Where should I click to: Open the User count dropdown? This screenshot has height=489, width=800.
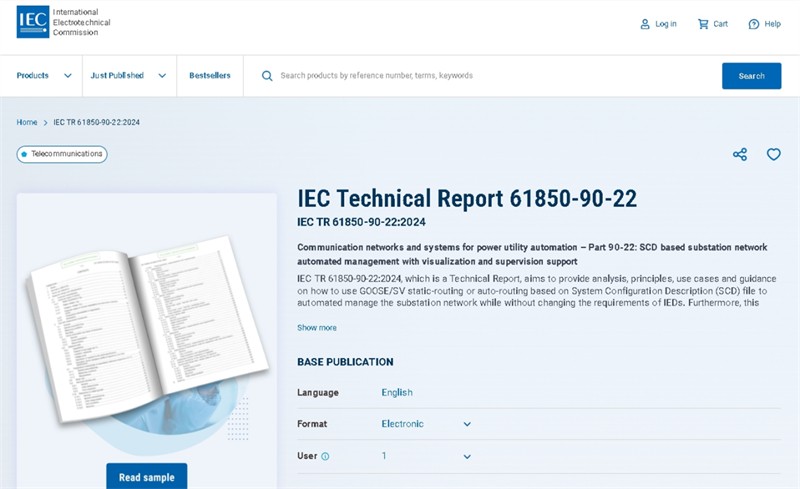pyautogui.click(x=426, y=456)
